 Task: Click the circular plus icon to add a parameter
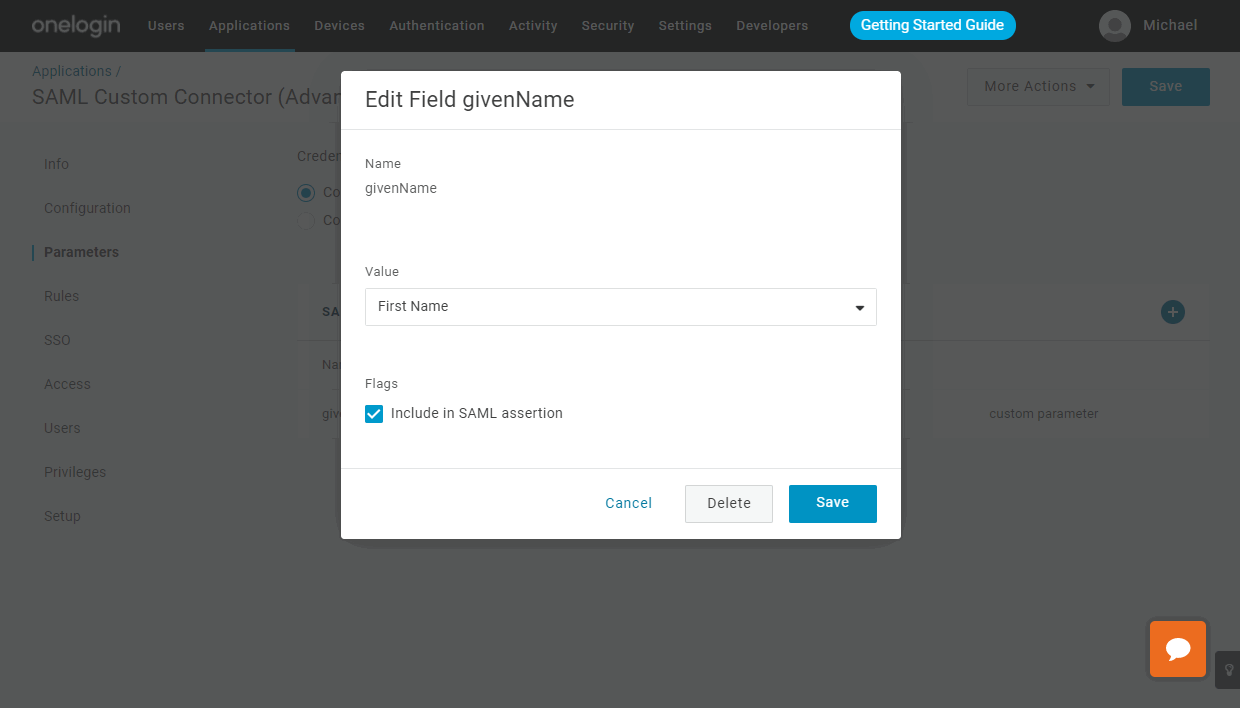pos(1172,312)
